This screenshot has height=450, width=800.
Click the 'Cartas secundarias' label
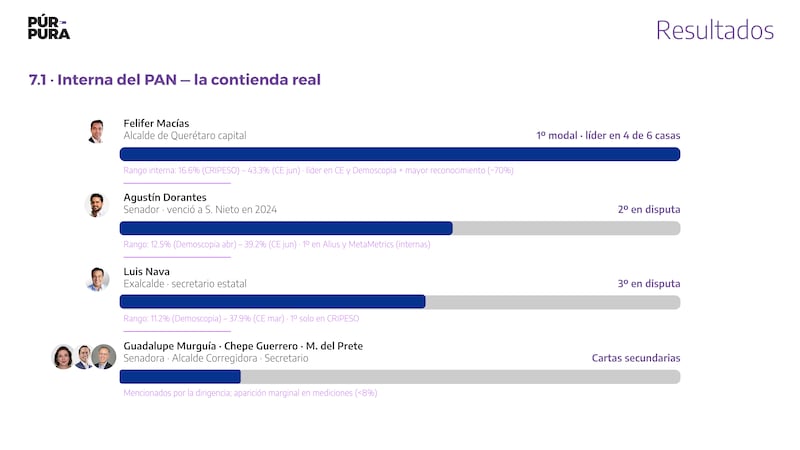click(636, 358)
